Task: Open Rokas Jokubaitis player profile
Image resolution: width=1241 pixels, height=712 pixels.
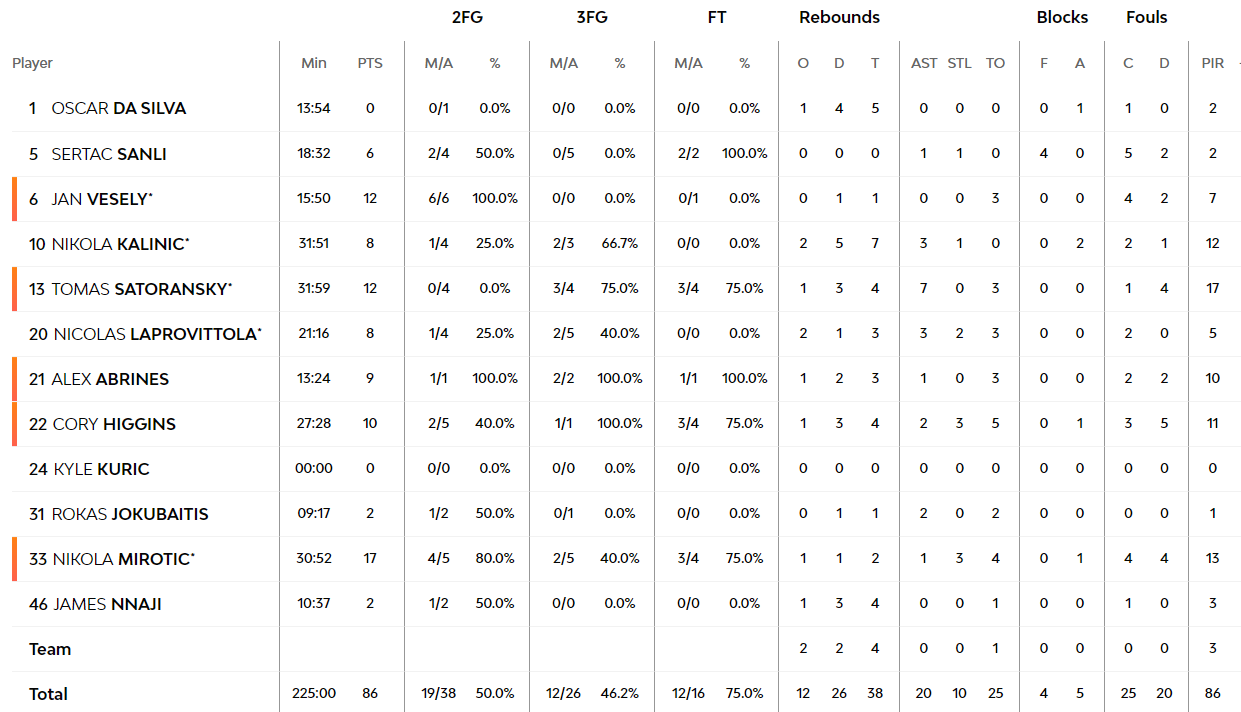Action: [130, 514]
